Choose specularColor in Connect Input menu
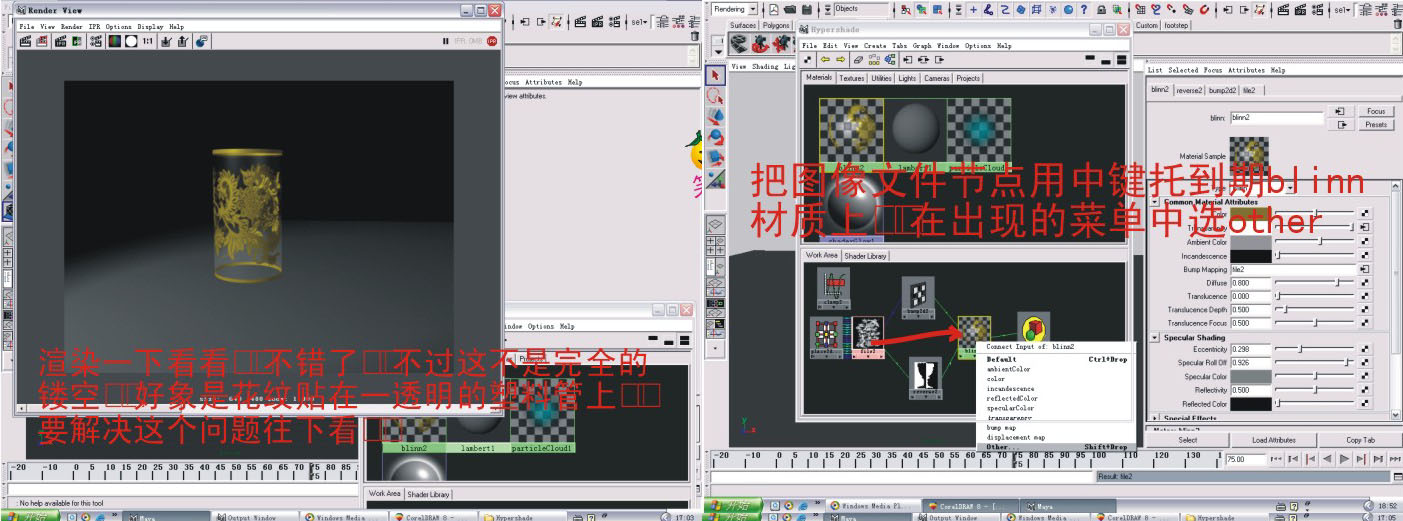1403x521 pixels. 1010,408
